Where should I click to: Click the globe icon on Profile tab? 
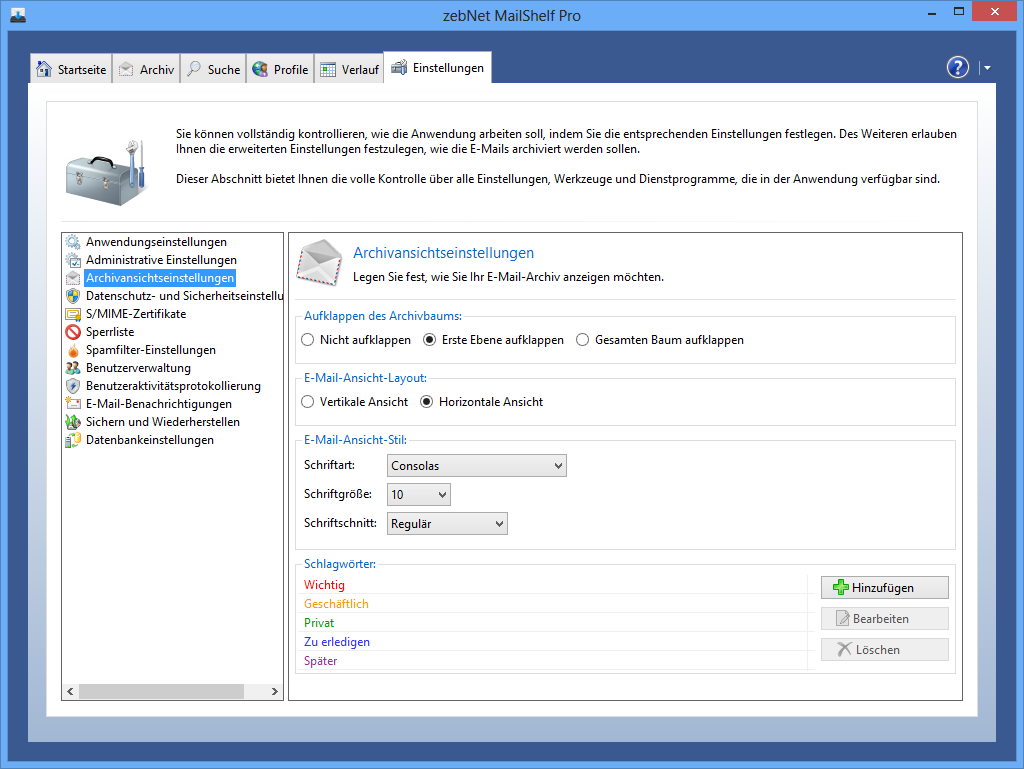coord(260,69)
